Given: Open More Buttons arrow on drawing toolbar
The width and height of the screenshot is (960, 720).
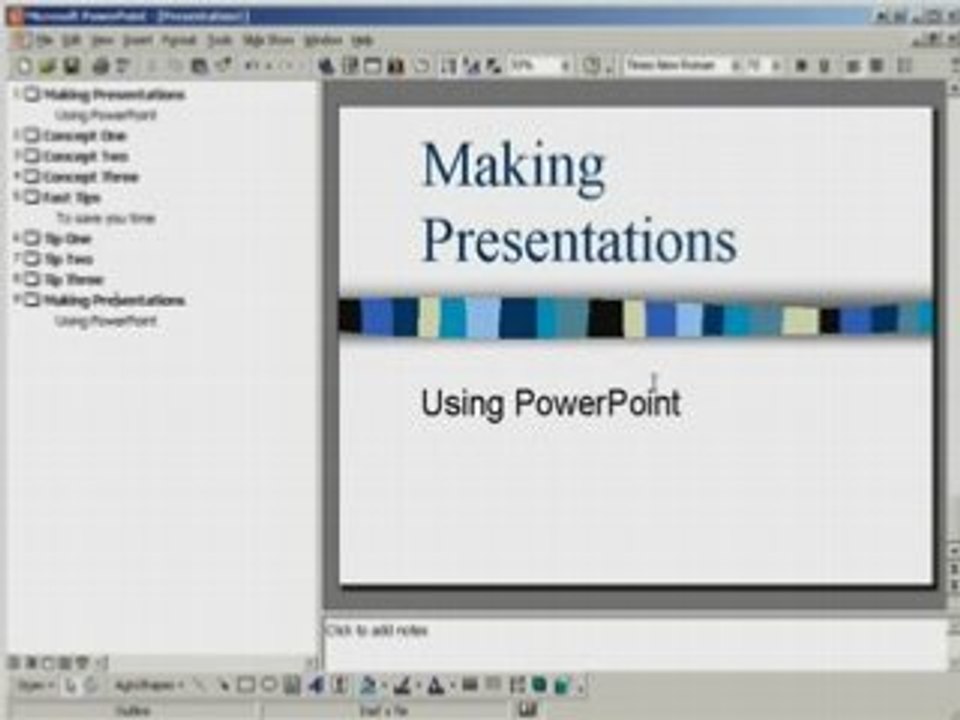Looking at the screenshot, I should [581, 686].
